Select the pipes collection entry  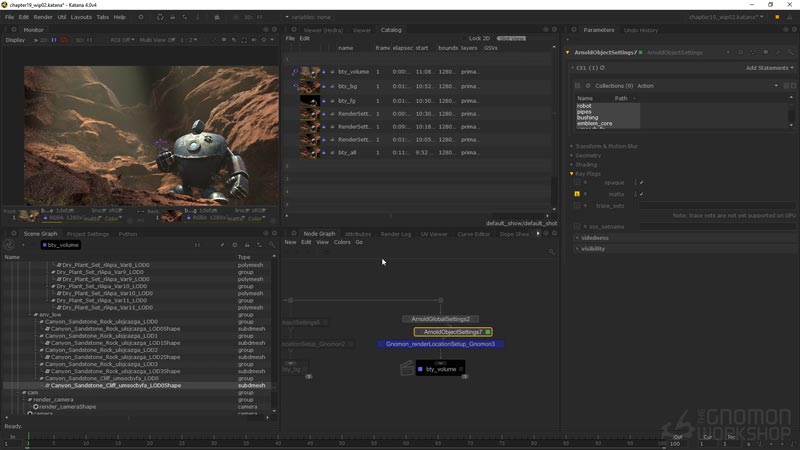coord(584,112)
